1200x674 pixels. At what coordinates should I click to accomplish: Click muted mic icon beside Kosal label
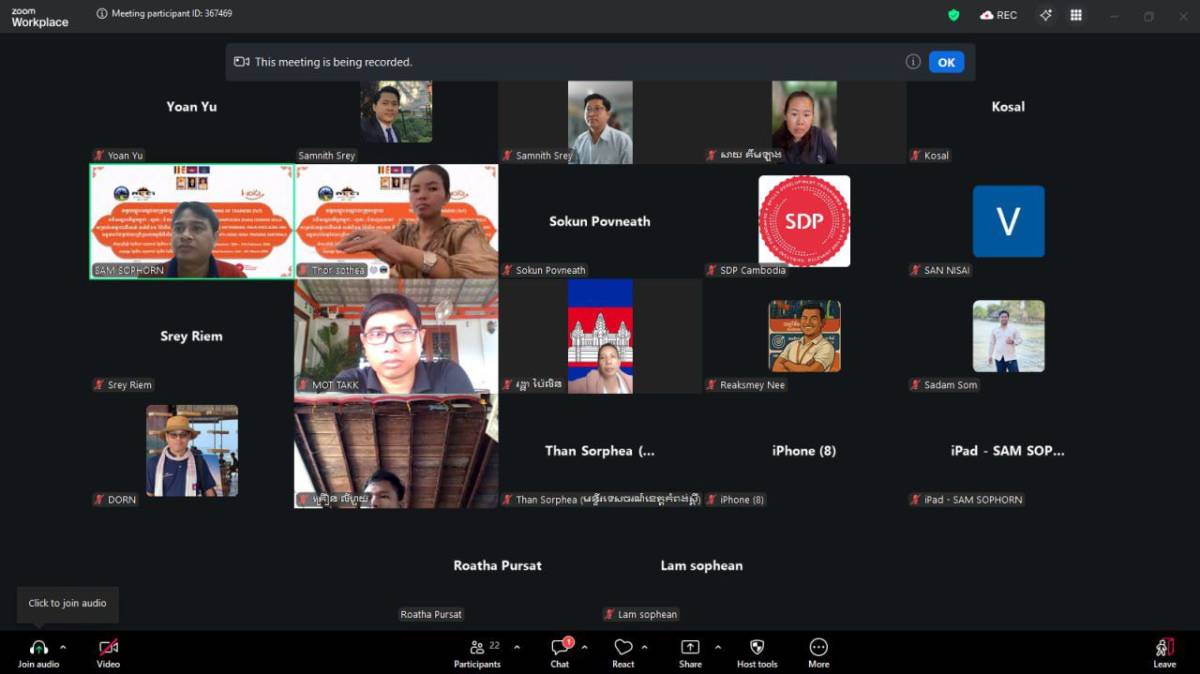[915, 155]
